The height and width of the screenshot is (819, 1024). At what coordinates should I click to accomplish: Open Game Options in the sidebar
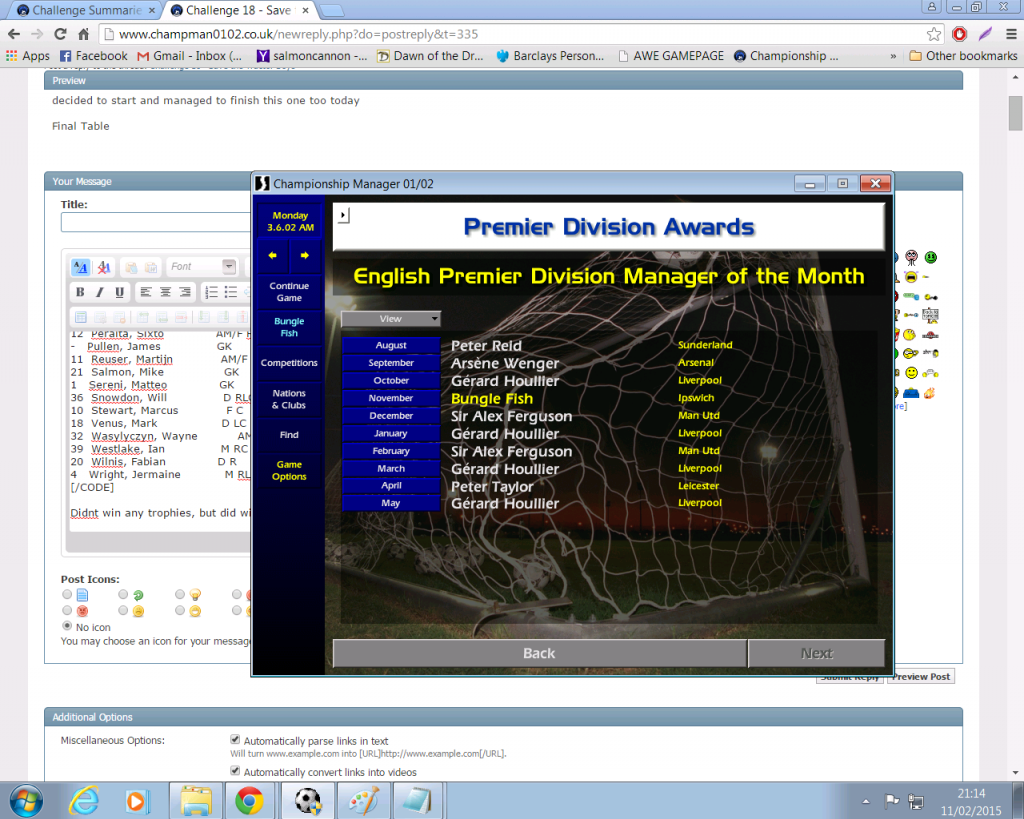click(289, 470)
